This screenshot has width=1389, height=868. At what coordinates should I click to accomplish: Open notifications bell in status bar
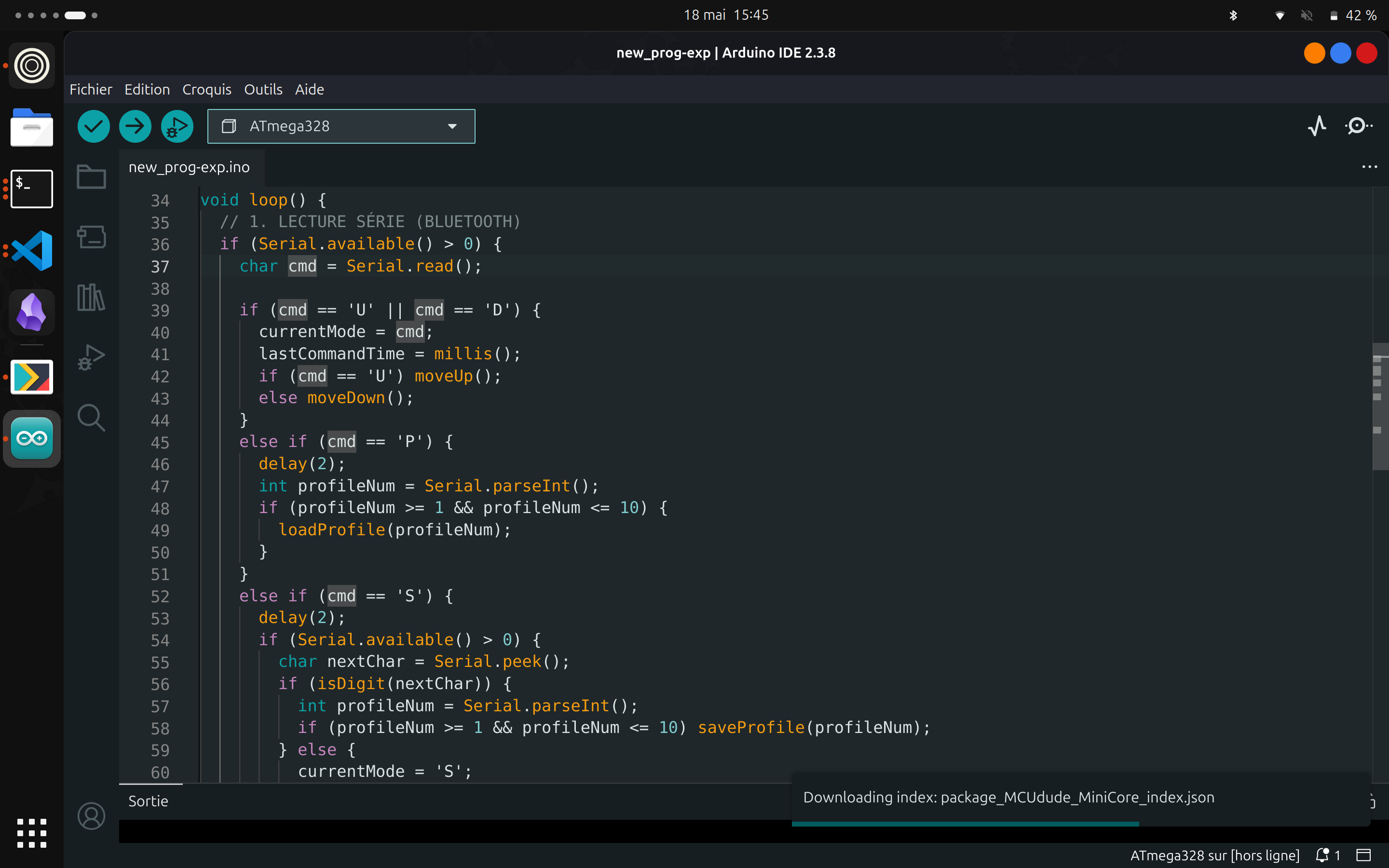[1328, 855]
